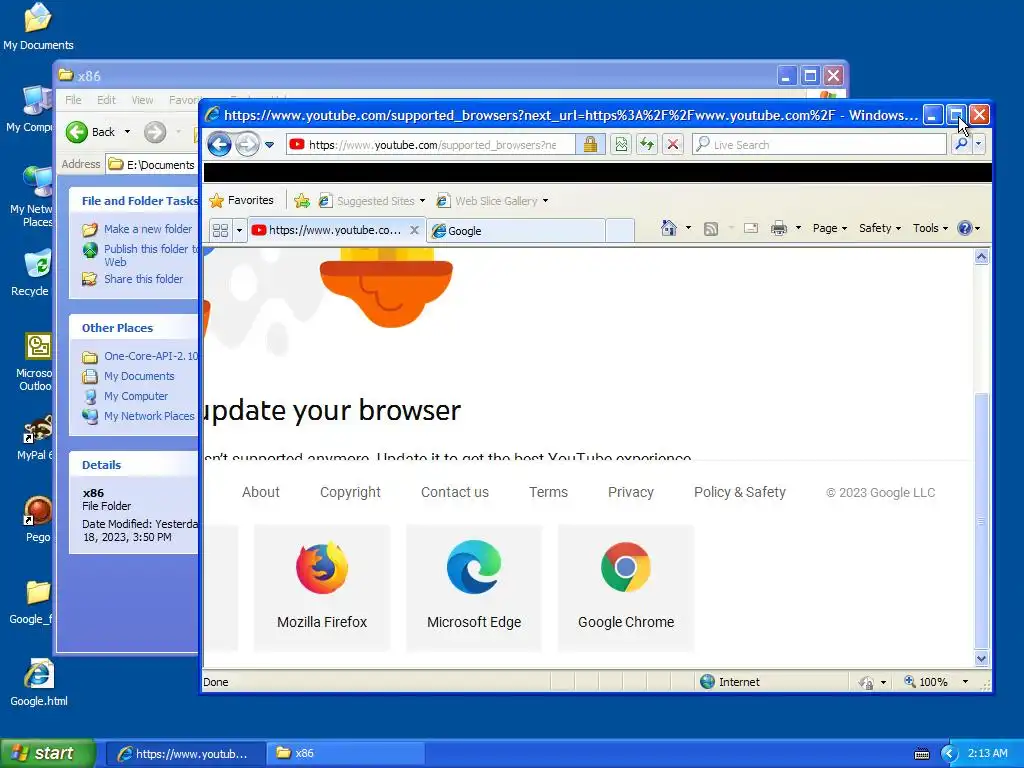Click the IE Back navigation arrow

coord(219,144)
